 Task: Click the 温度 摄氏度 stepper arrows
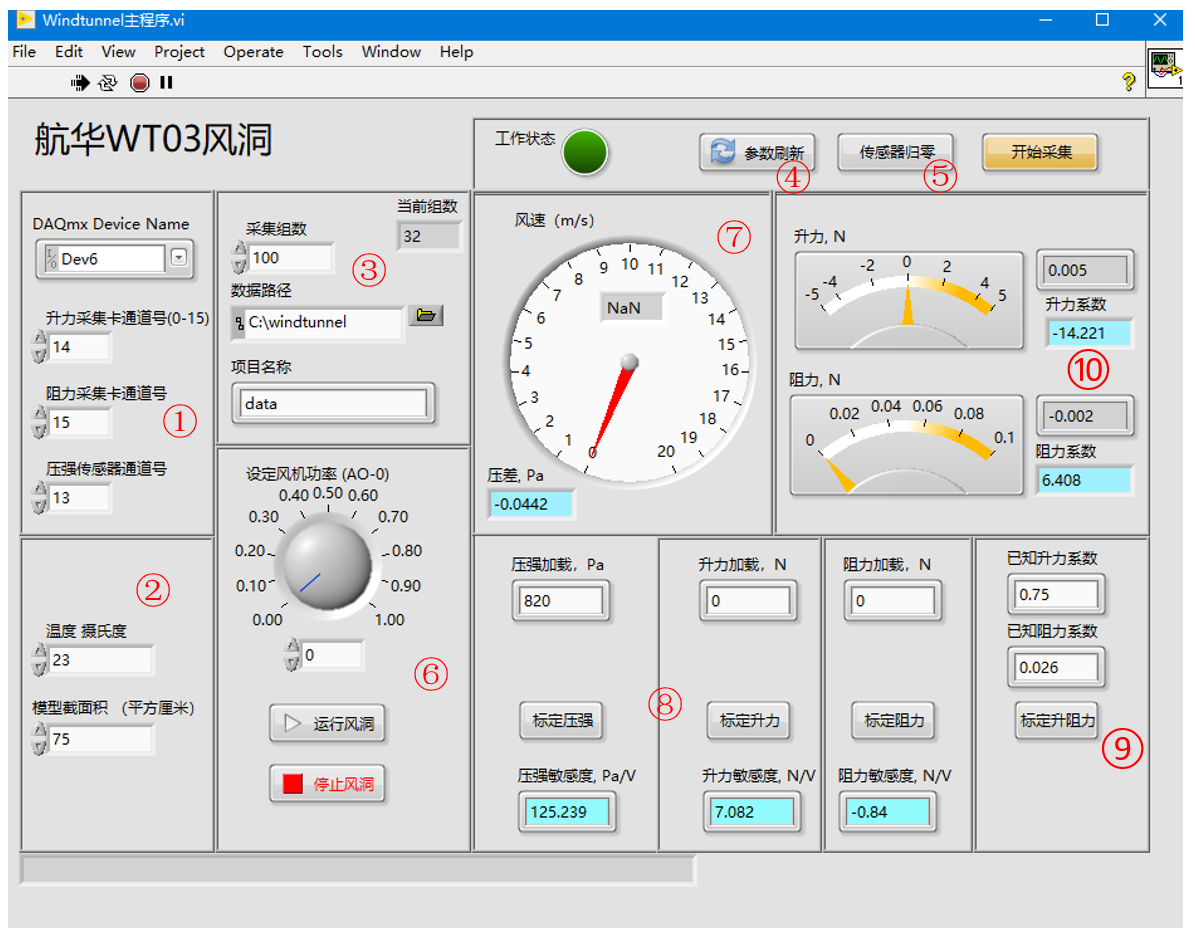40,660
